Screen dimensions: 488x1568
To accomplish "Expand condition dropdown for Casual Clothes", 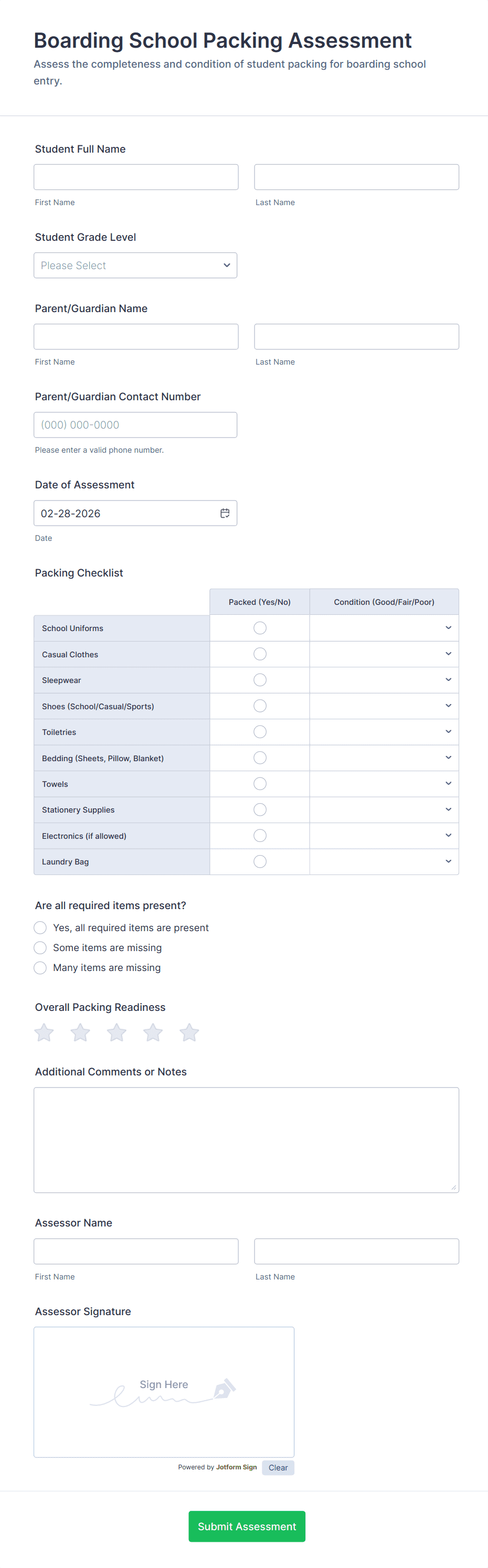I will [x=384, y=654].
